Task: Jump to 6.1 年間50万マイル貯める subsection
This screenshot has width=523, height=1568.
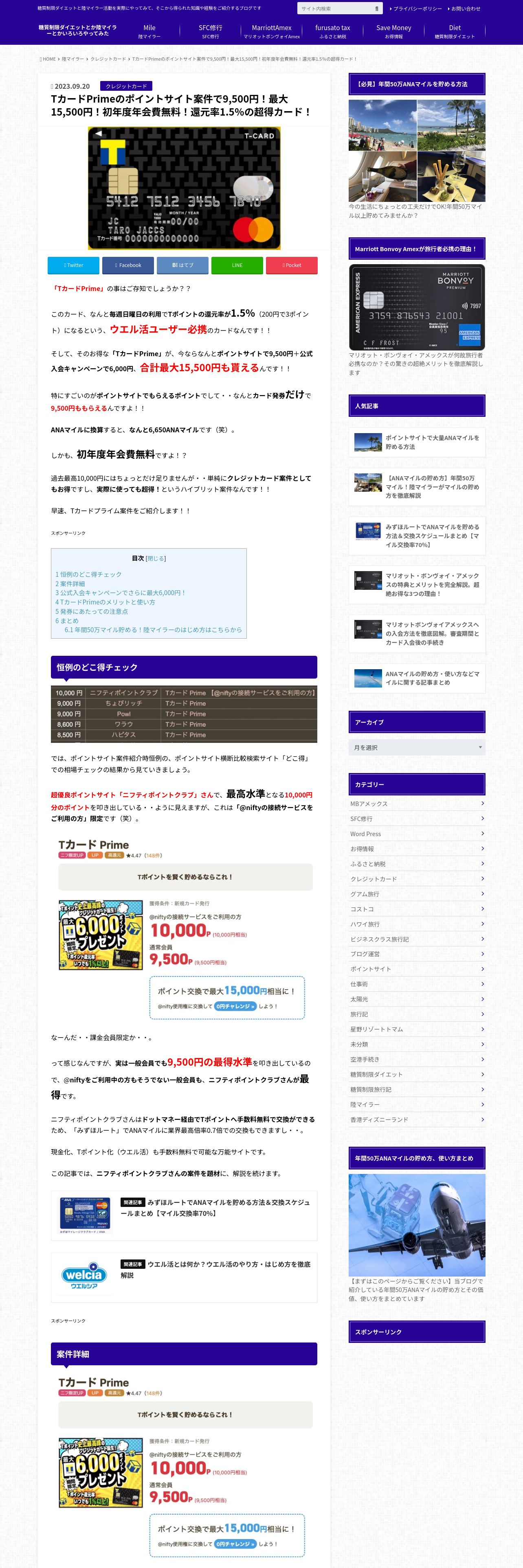Action: pyautogui.click(x=153, y=630)
